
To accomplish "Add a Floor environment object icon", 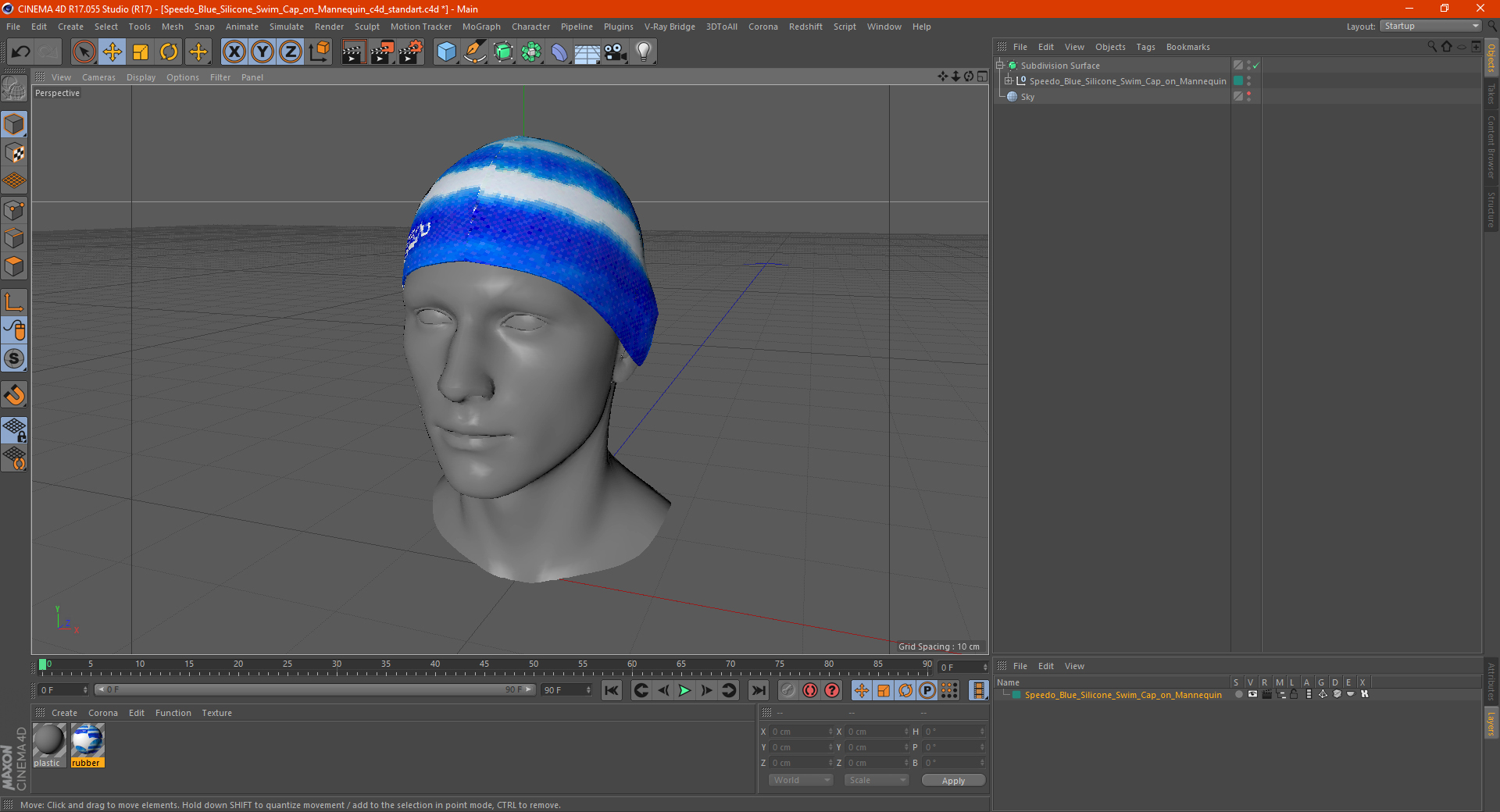I will pyautogui.click(x=587, y=52).
